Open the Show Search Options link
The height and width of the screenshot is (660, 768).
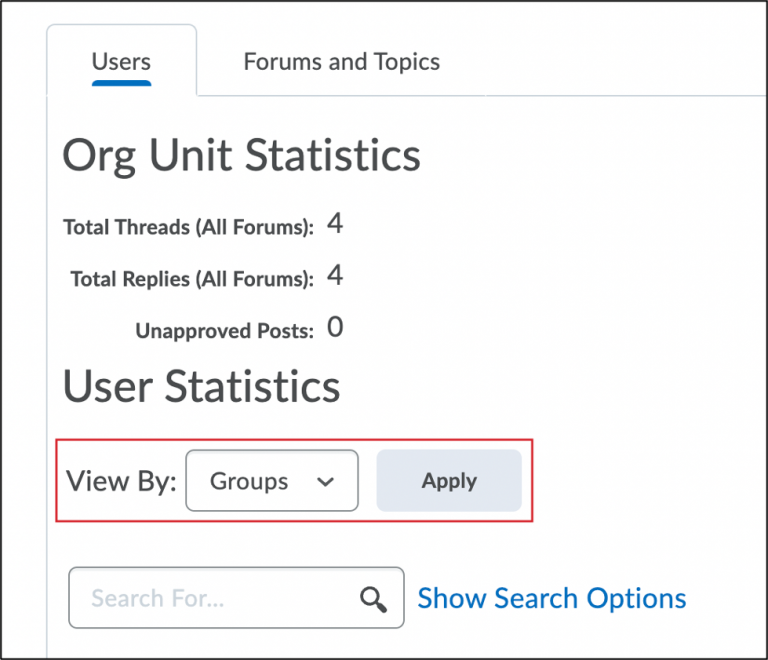tap(551, 599)
